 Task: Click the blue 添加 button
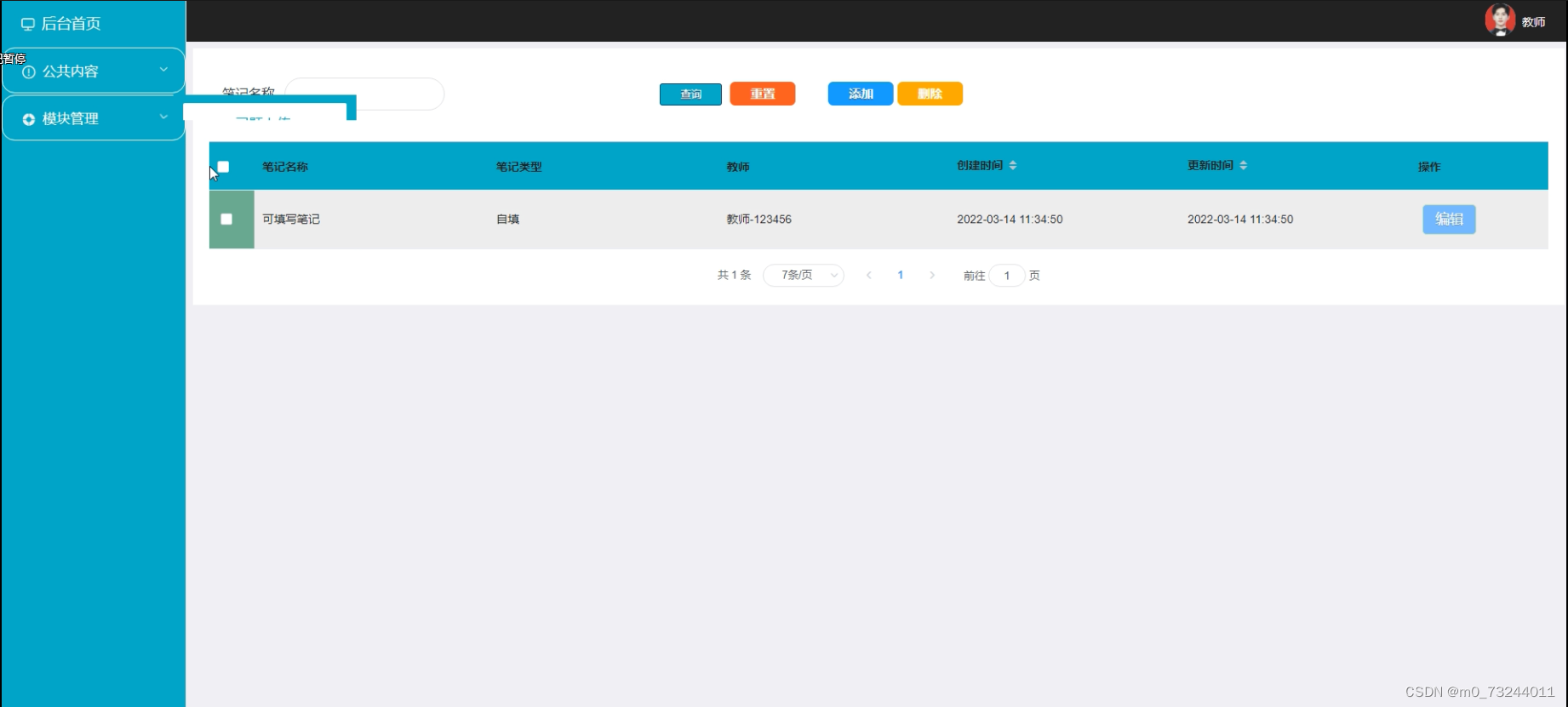pos(861,94)
